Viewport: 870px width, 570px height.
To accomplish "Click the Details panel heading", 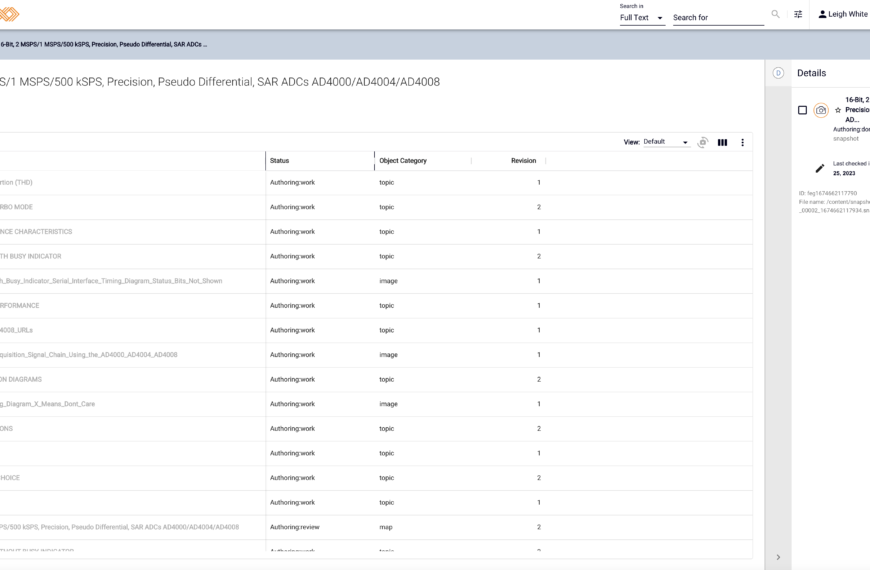I will 811,73.
